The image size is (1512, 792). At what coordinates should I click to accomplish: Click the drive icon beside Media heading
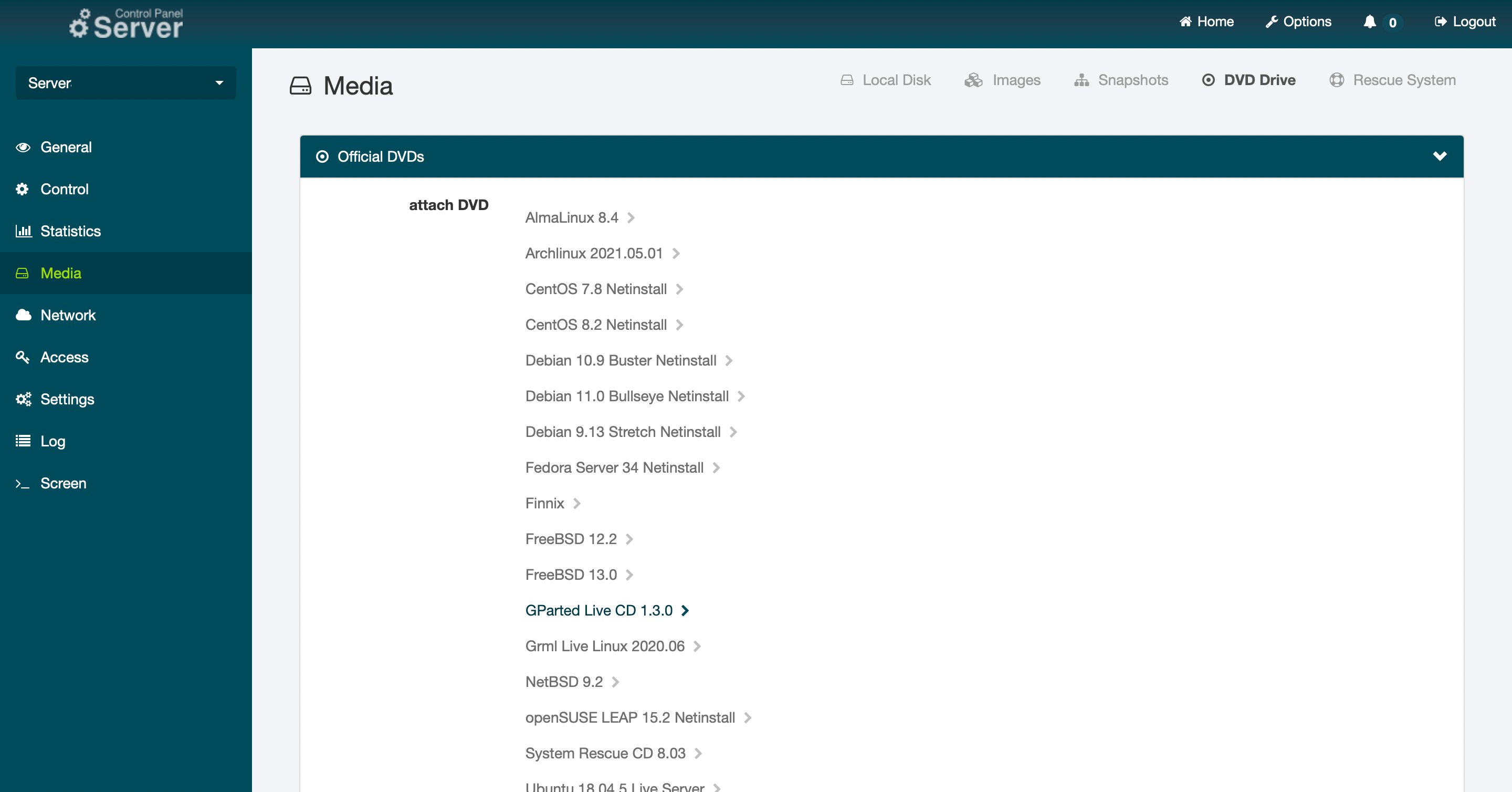[300, 86]
